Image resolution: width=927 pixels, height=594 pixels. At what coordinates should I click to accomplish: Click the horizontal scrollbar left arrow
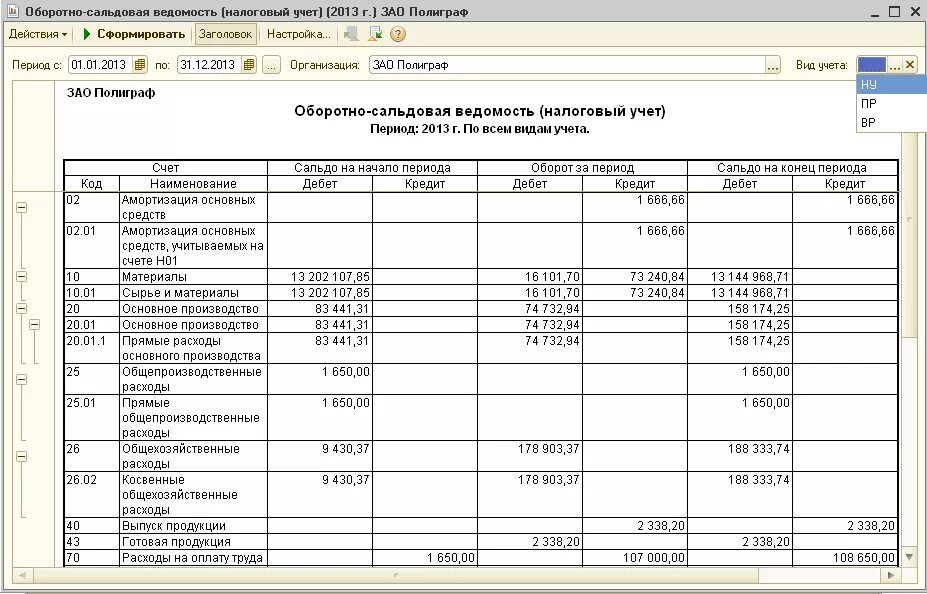(22, 574)
